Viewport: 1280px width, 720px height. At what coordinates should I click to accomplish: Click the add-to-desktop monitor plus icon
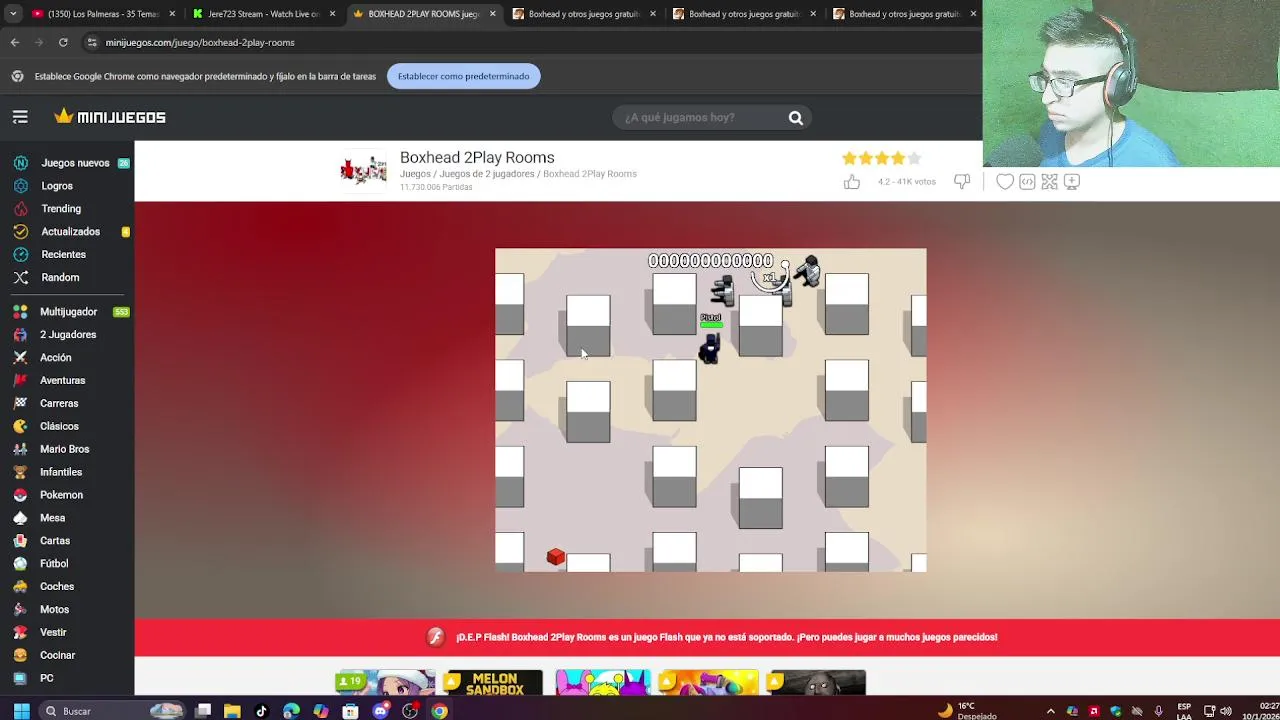tap(1072, 181)
